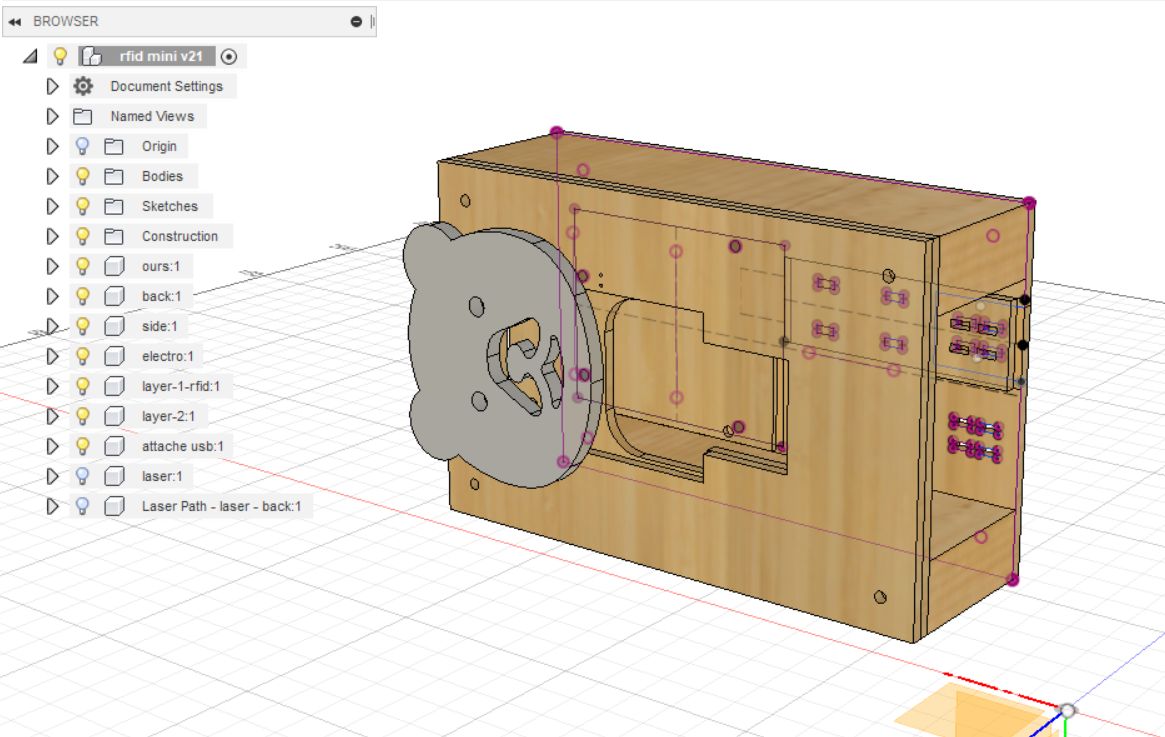Click the back:1 component icon
This screenshot has width=1165, height=737.
(114, 296)
